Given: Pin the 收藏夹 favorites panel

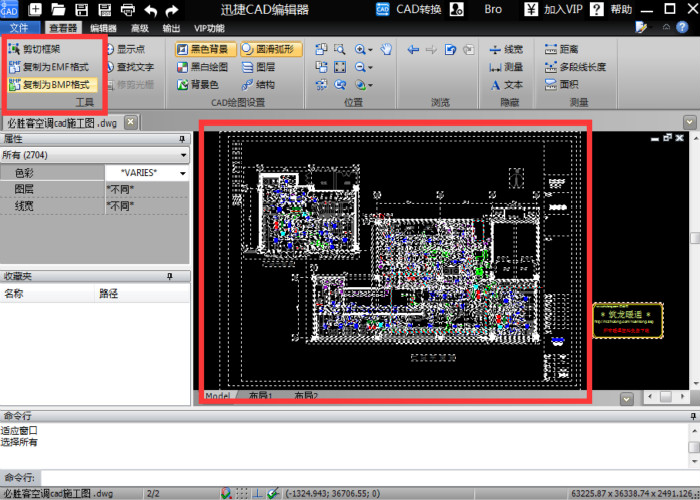Looking at the screenshot, I should (170, 276).
